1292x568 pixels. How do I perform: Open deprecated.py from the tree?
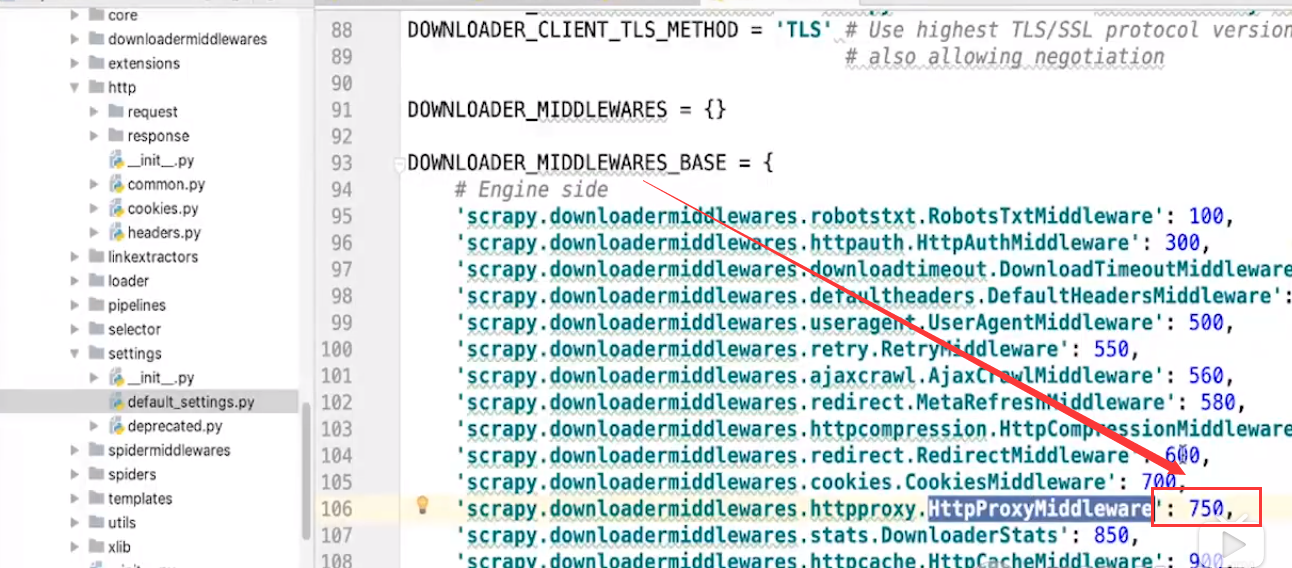click(174, 426)
